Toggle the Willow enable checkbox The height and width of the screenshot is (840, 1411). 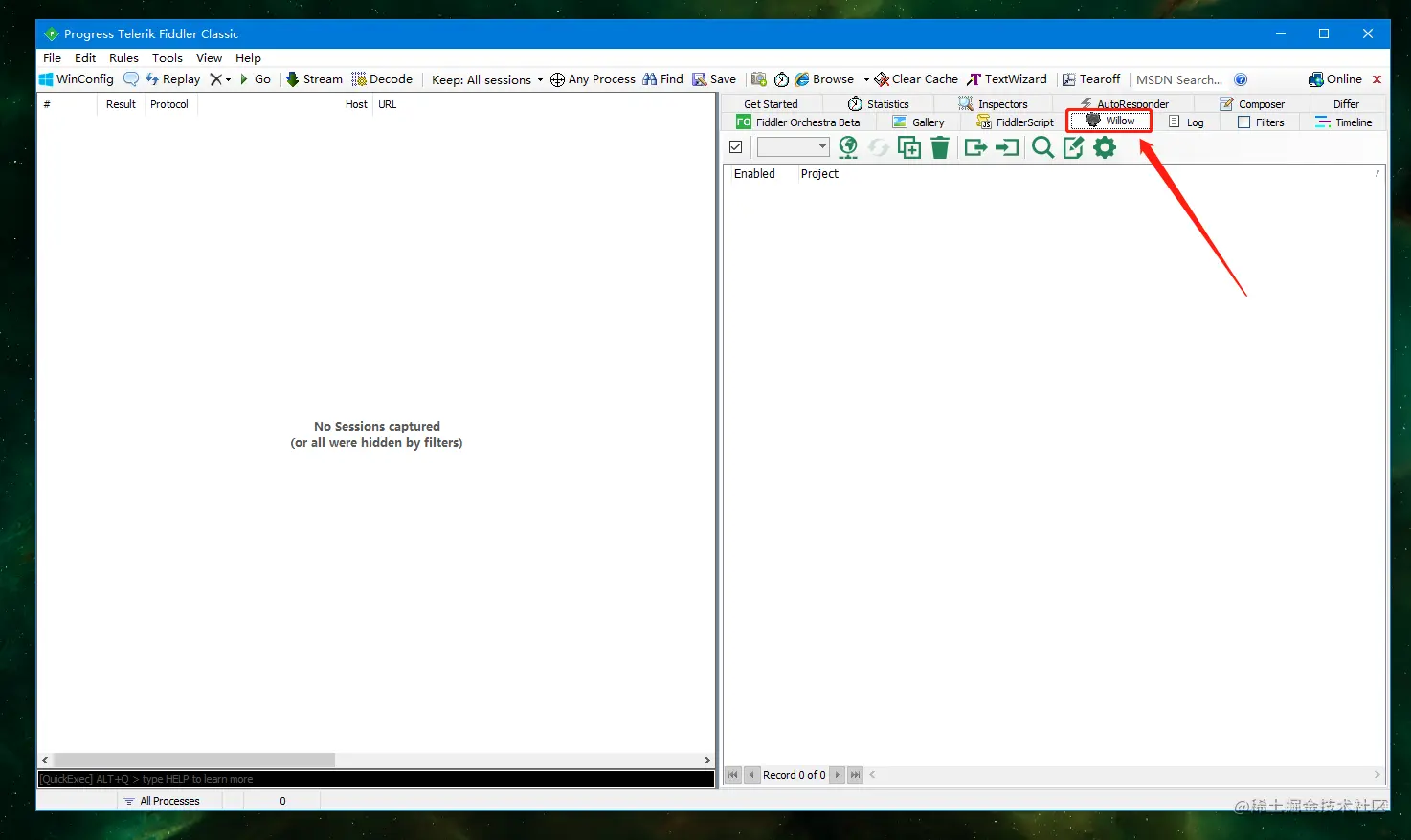(x=736, y=147)
